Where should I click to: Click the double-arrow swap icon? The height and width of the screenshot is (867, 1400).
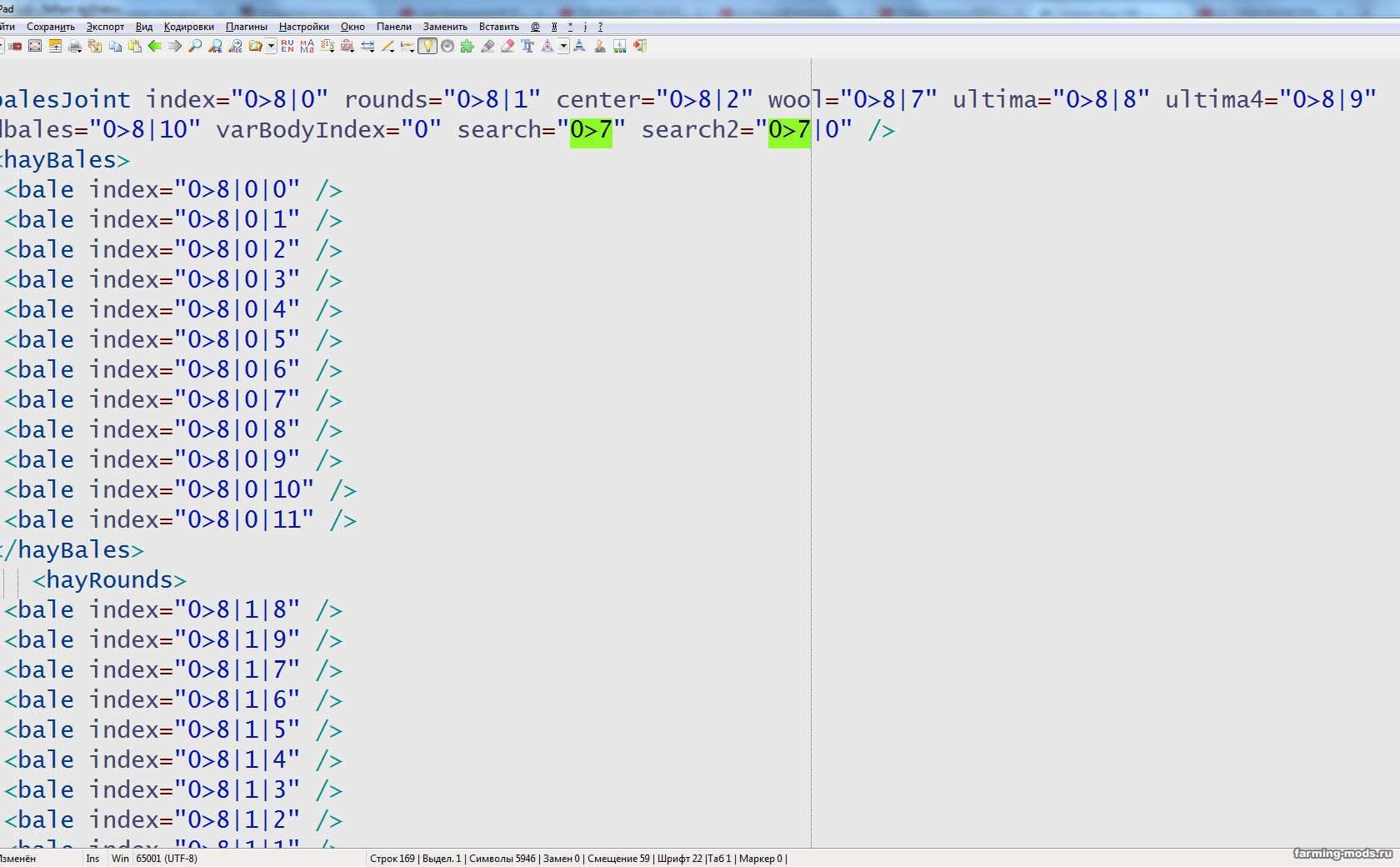[367, 46]
